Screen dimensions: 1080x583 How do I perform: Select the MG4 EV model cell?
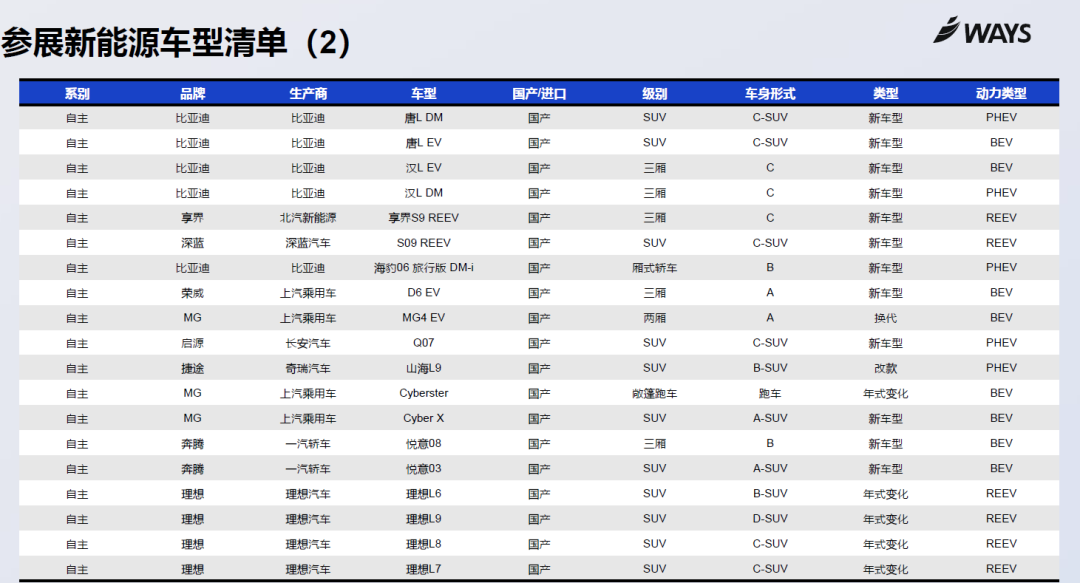coord(424,318)
